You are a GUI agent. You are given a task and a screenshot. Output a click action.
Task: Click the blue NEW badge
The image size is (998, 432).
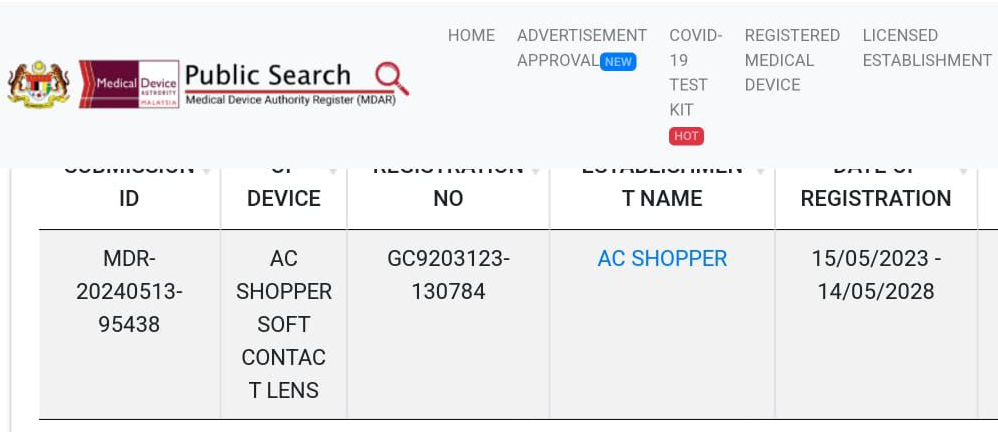click(618, 61)
